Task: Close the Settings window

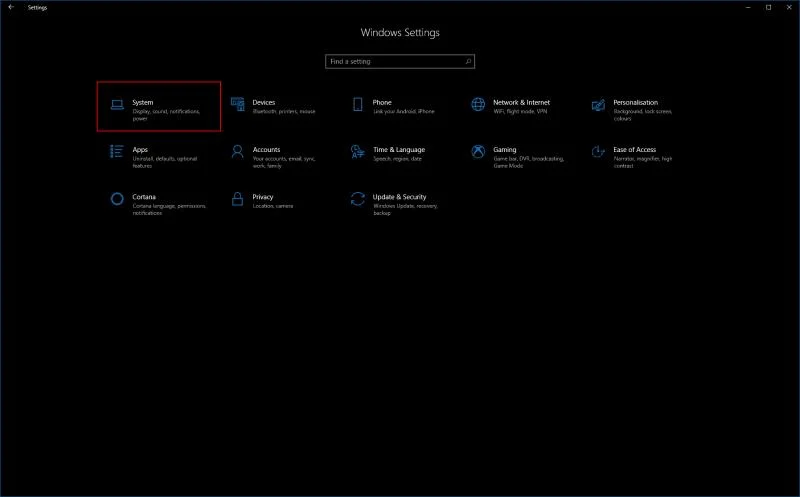Action: [x=789, y=7]
